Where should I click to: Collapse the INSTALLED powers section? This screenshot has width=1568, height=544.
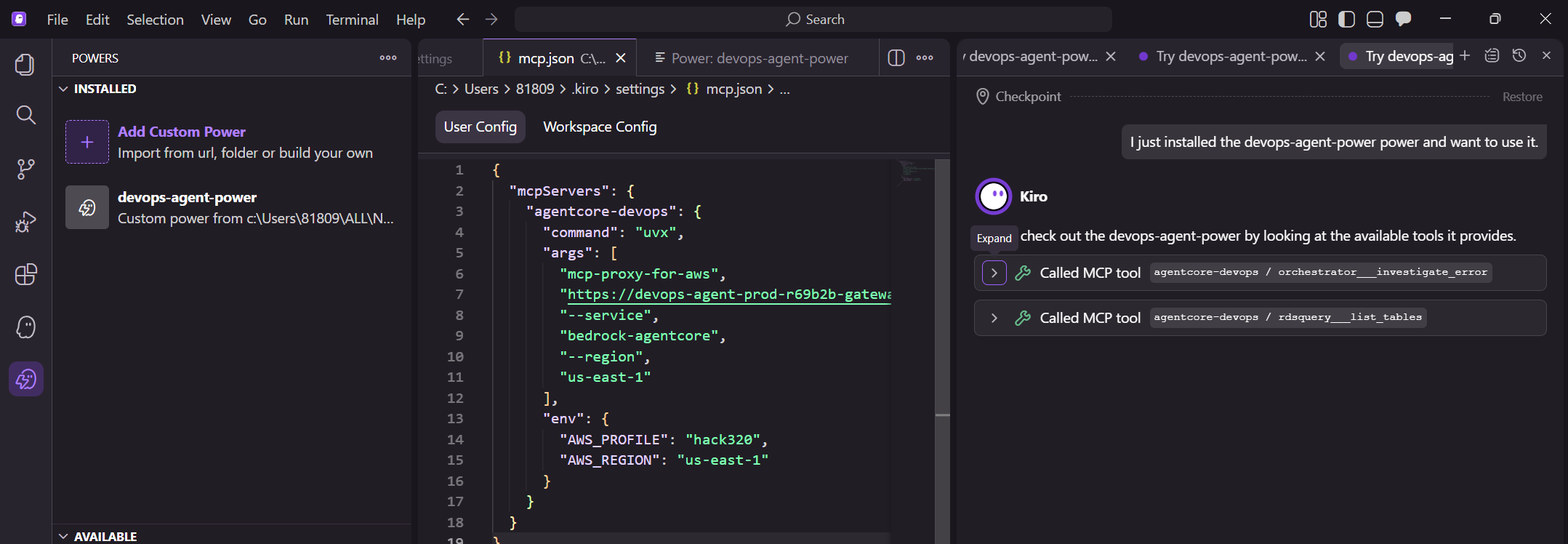pos(64,89)
